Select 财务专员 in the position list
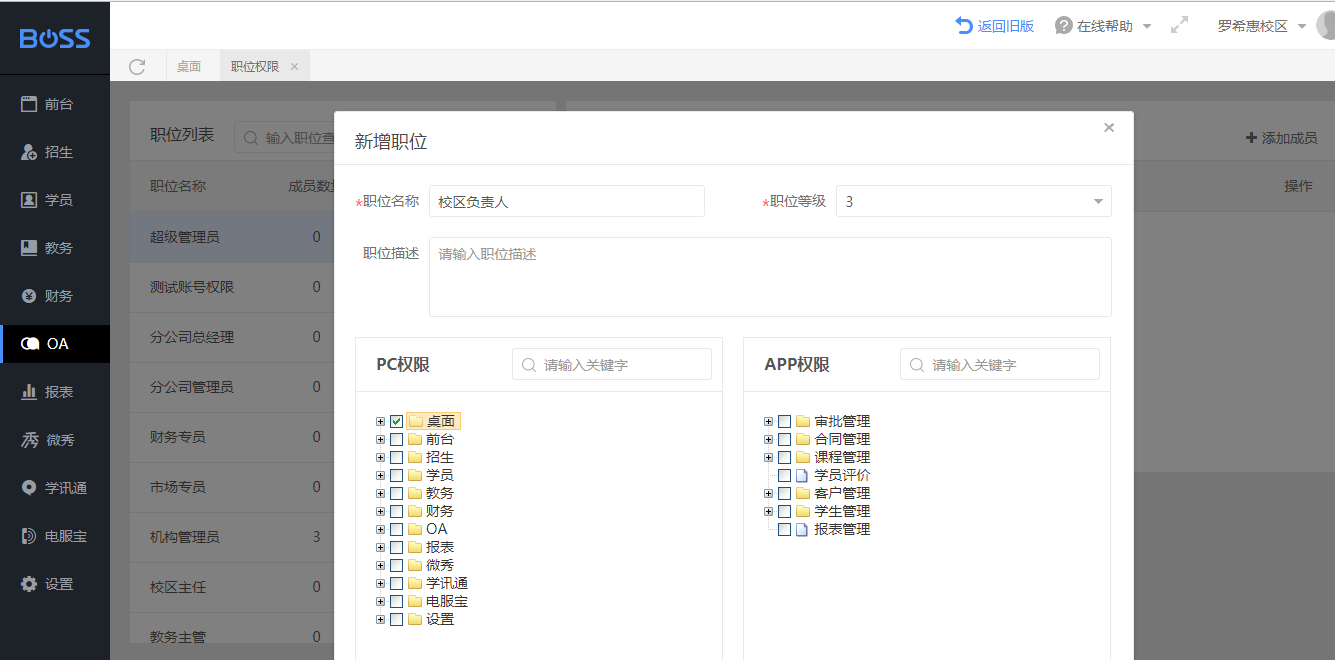Screen dimensions: 1335x660 coord(232,437)
